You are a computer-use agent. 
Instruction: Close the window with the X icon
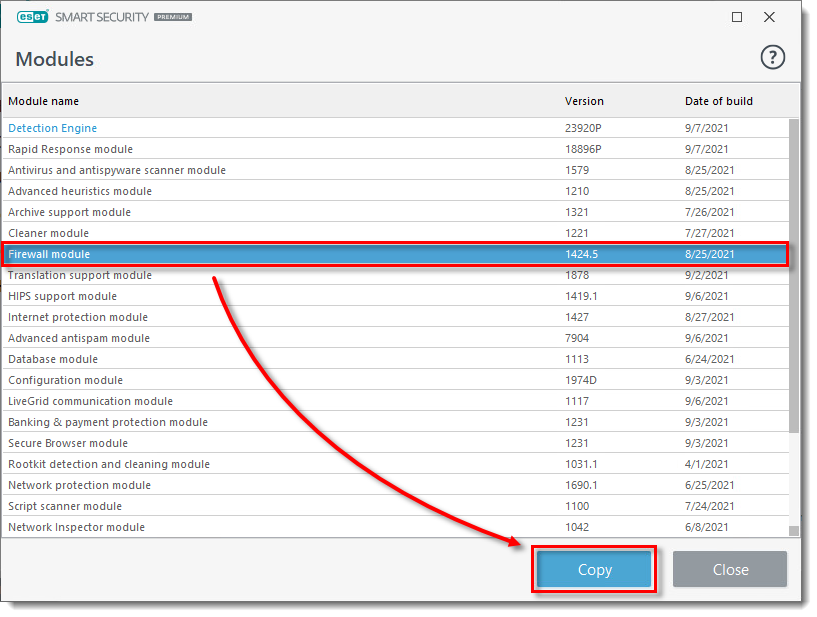pyautogui.click(x=769, y=17)
